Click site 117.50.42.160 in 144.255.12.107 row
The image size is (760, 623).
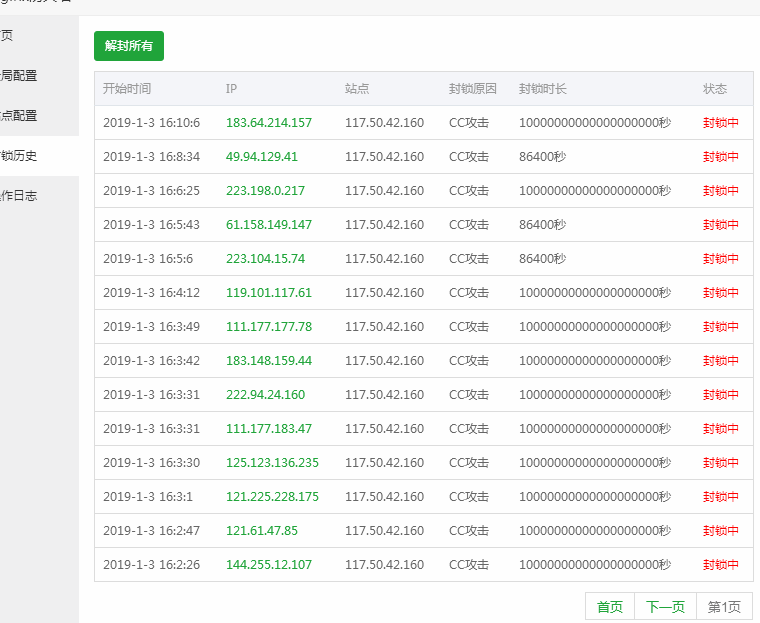384,564
